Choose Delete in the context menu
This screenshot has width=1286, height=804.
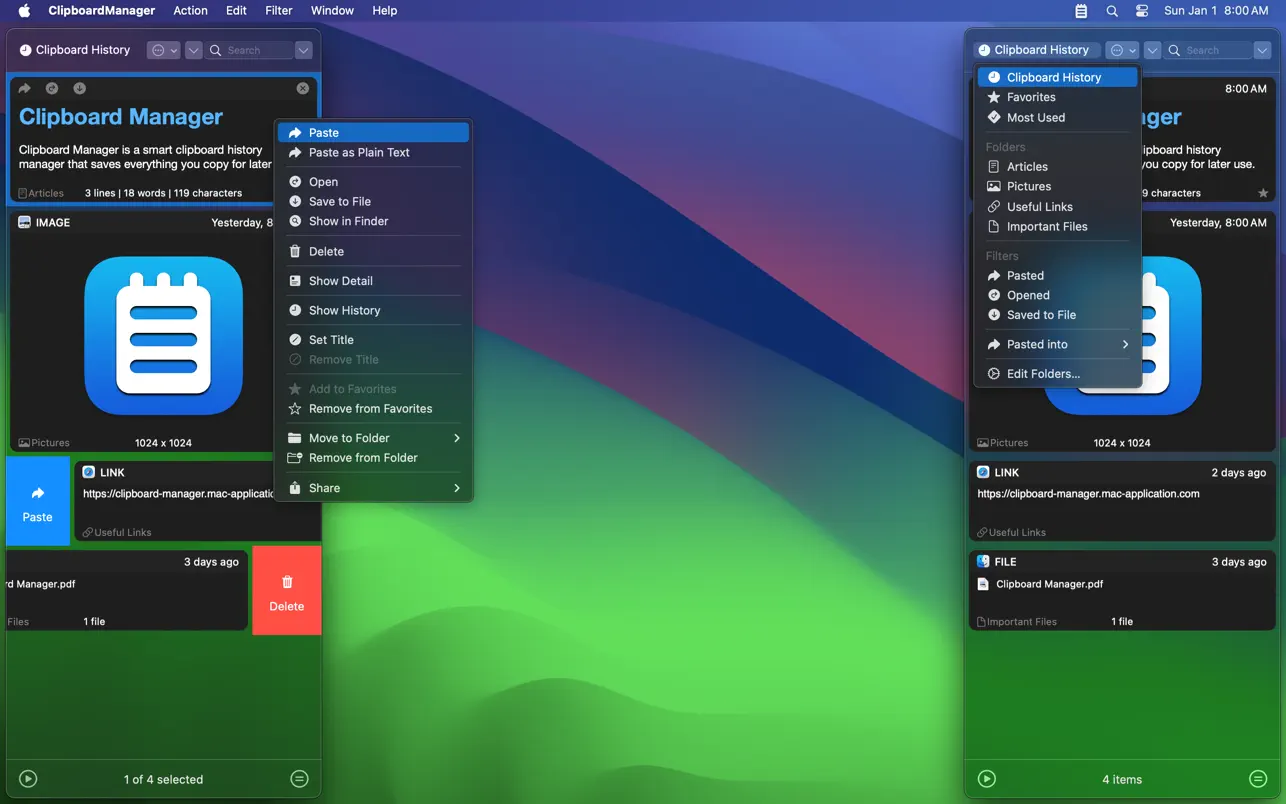(373, 251)
